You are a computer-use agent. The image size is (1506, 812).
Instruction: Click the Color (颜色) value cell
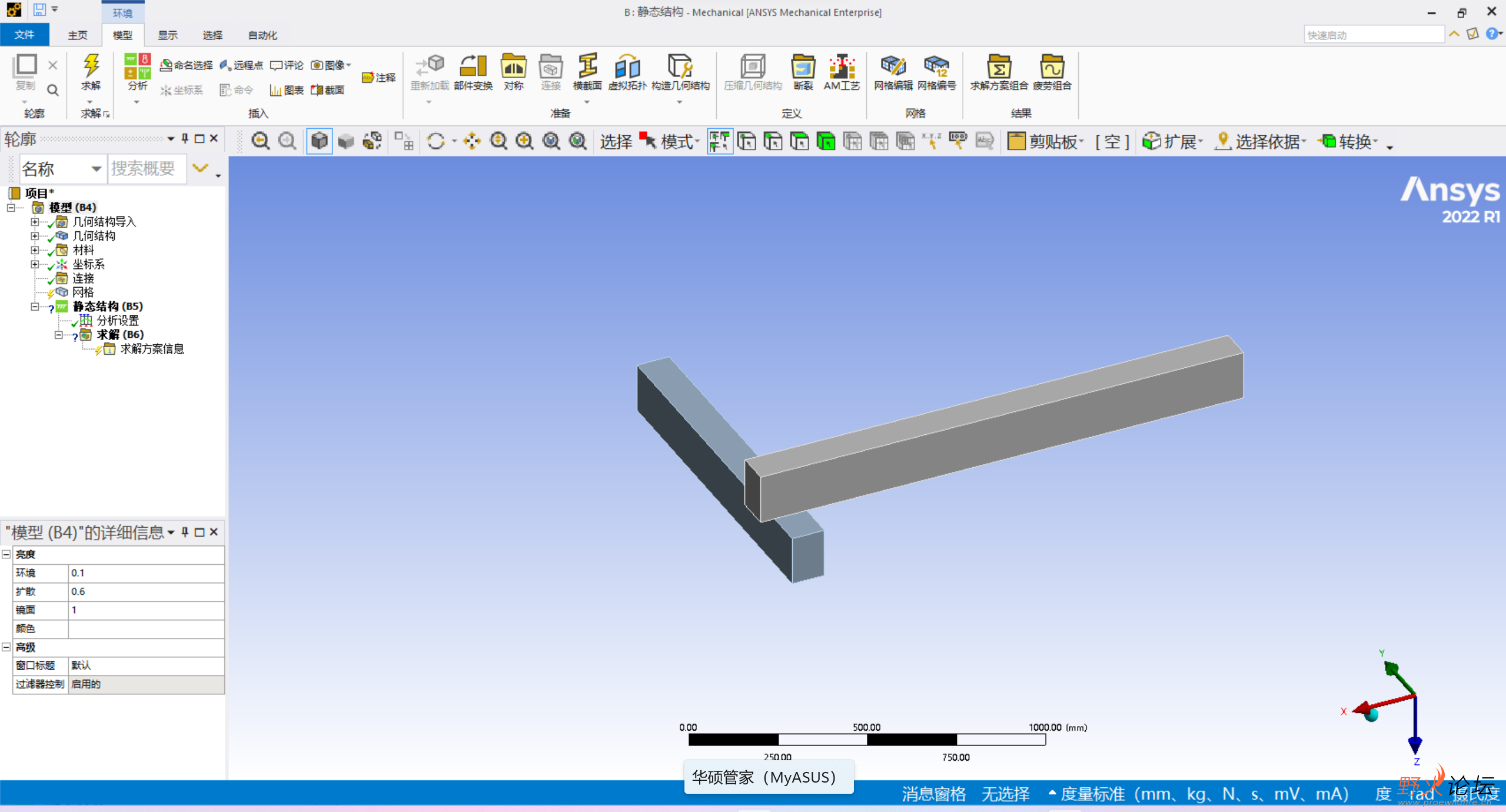pos(146,628)
